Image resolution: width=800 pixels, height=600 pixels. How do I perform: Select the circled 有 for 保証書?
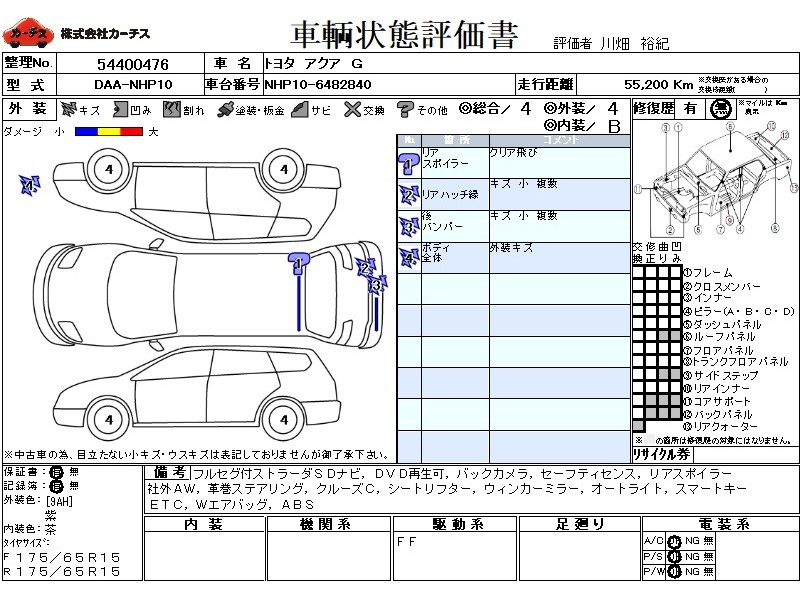coord(57,472)
